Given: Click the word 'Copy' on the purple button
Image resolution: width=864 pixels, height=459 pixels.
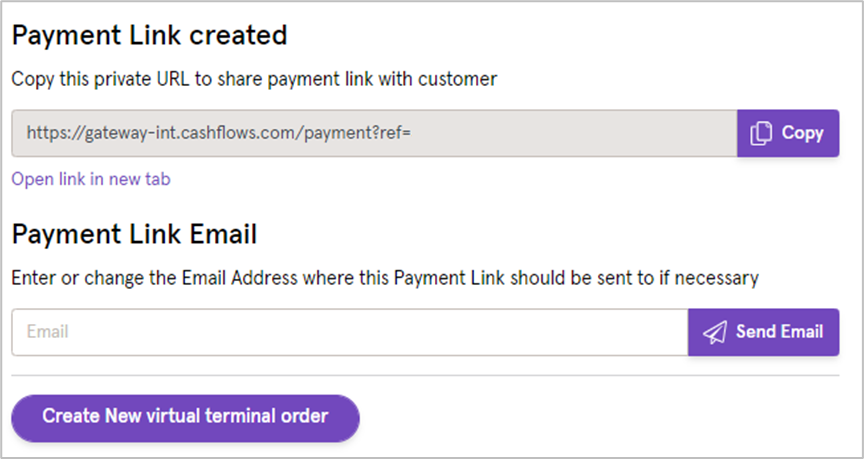Looking at the screenshot, I should (x=802, y=133).
